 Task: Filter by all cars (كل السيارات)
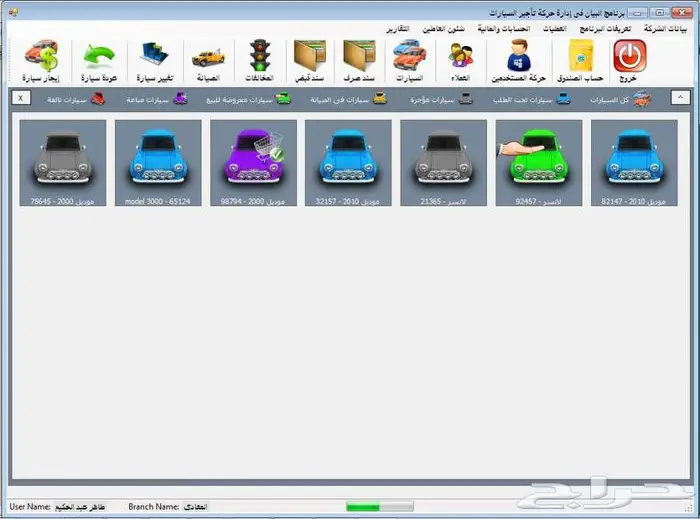pos(620,99)
